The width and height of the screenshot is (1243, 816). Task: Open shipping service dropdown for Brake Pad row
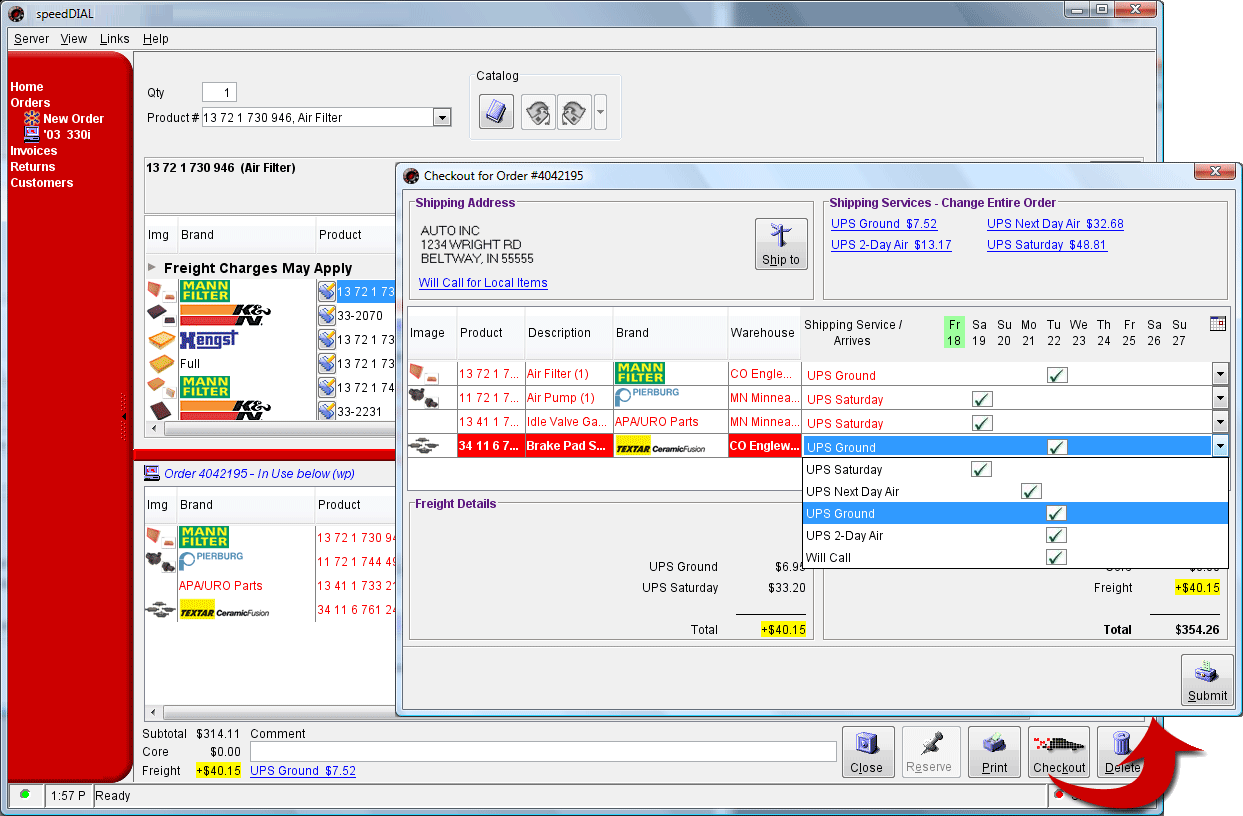click(1220, 446)
